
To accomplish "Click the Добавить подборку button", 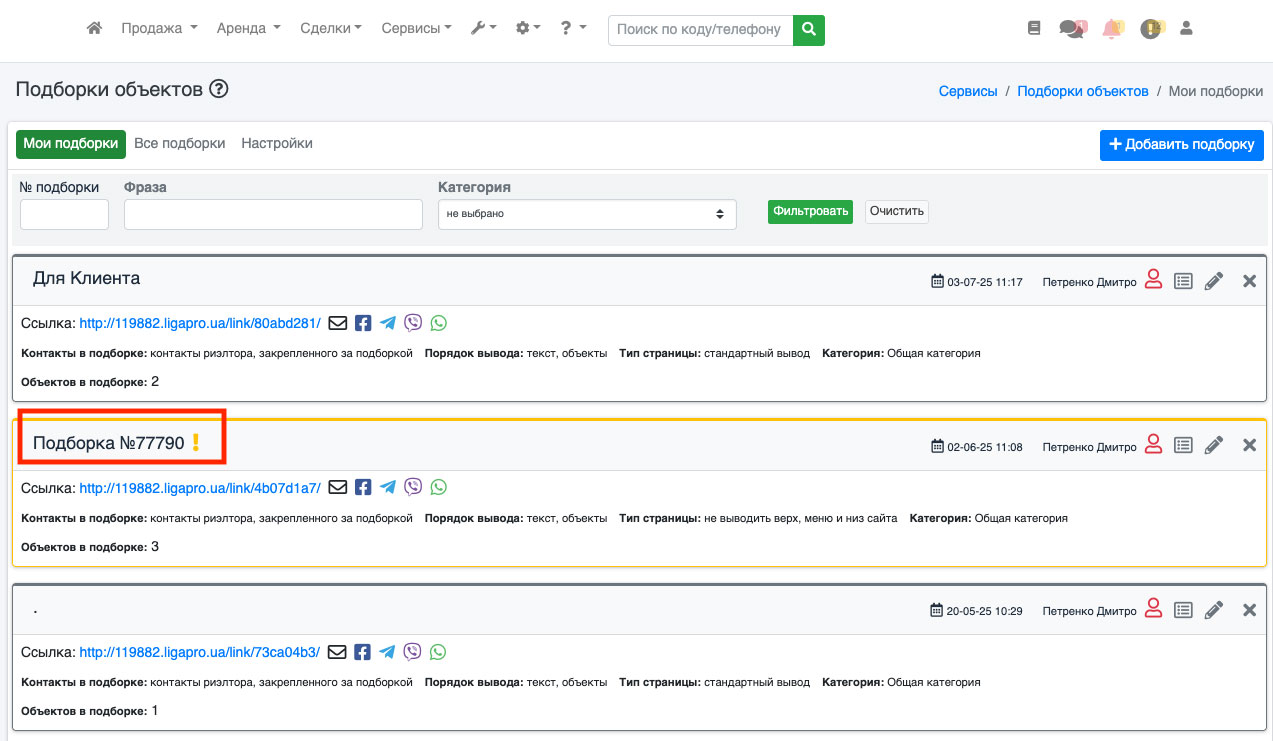I will [x=1181, y=145].
